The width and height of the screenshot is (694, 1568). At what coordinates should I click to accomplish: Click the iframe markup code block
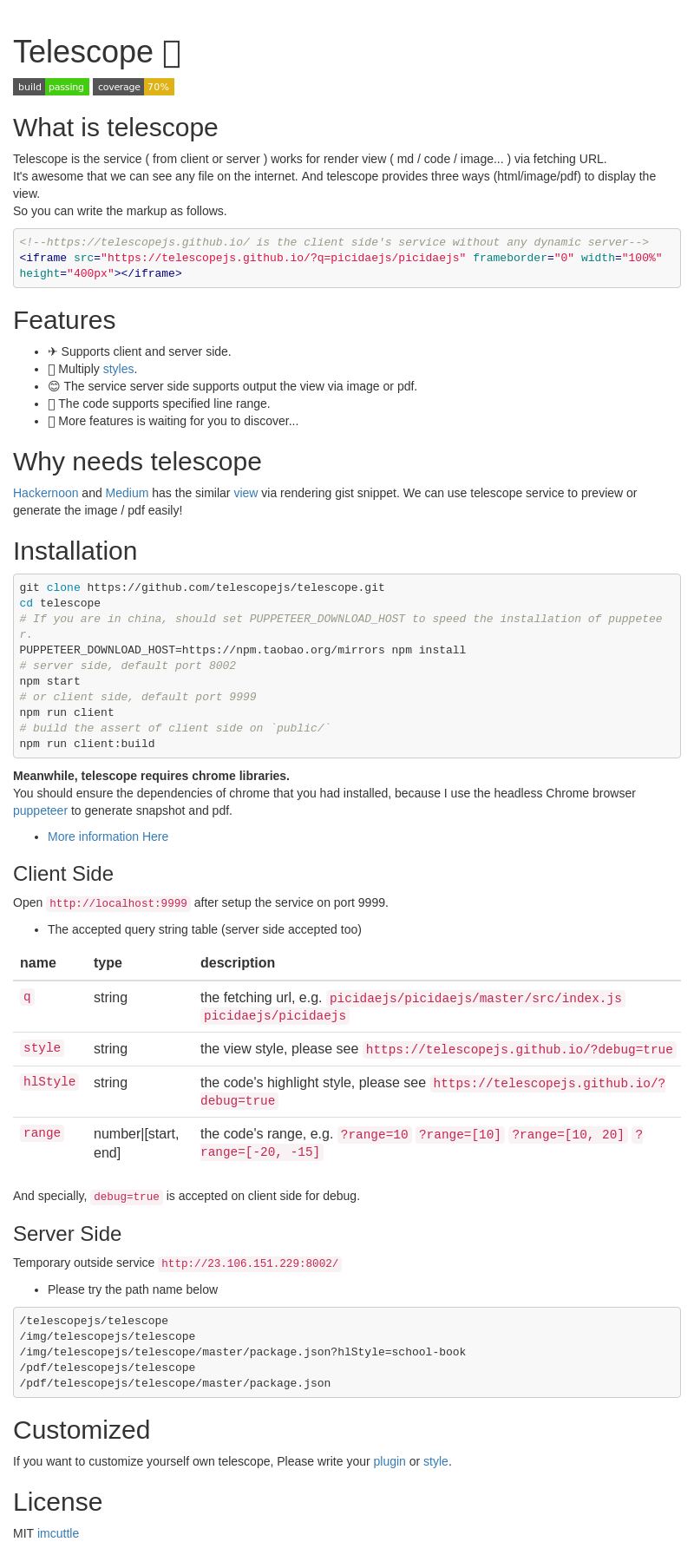point(346,259)
